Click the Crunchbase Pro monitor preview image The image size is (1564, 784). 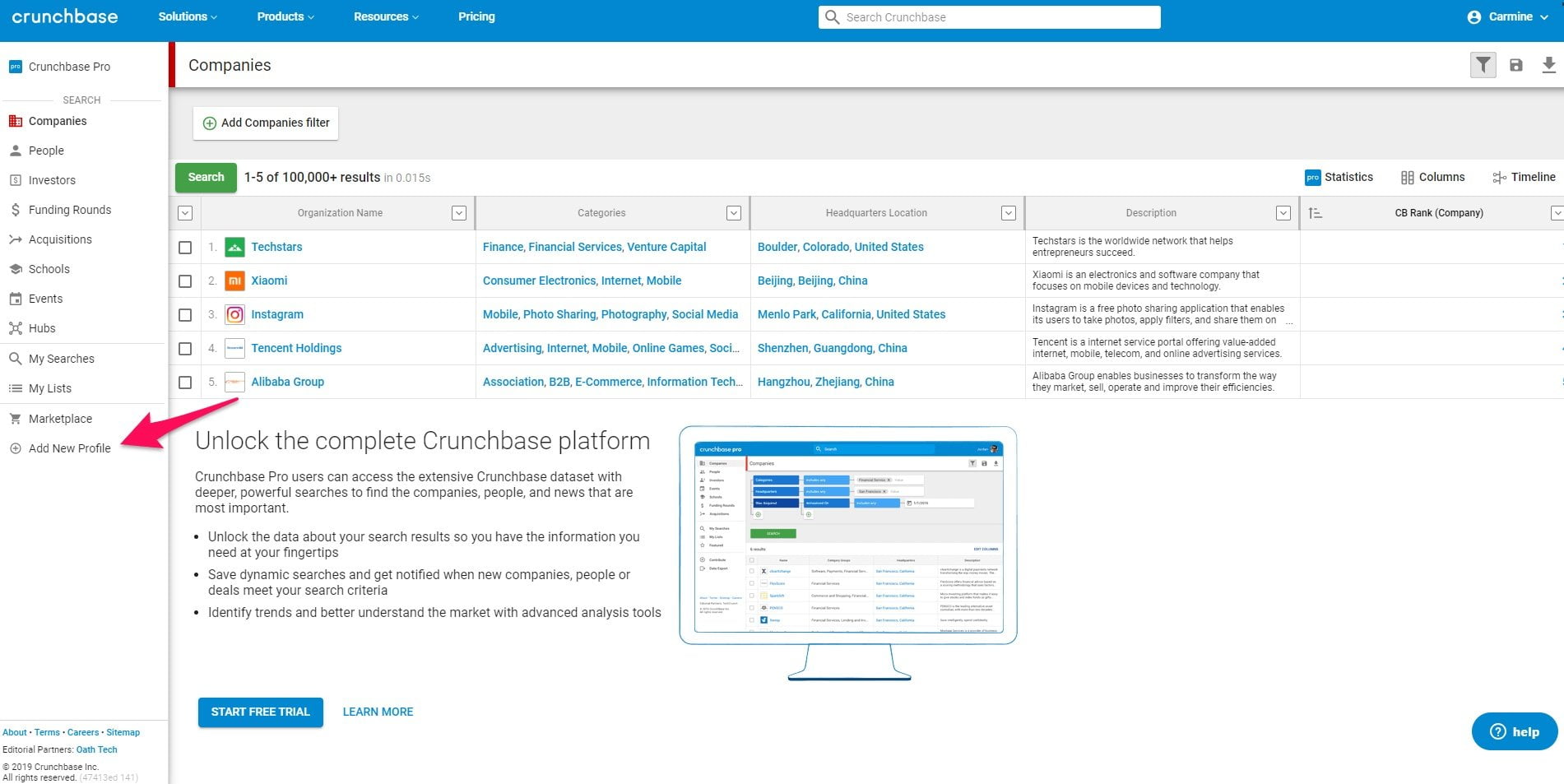pos(848,553)
